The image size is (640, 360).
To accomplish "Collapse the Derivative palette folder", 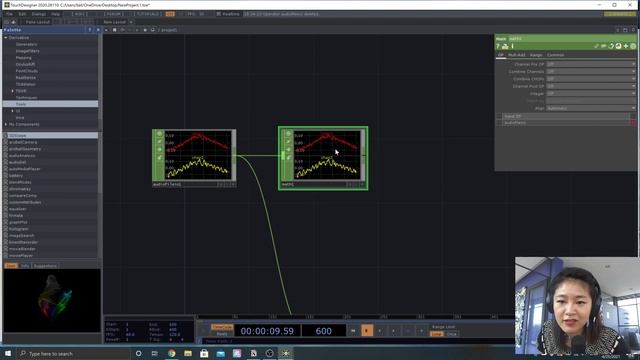I will pyautogui.click(x=6, y=38).
